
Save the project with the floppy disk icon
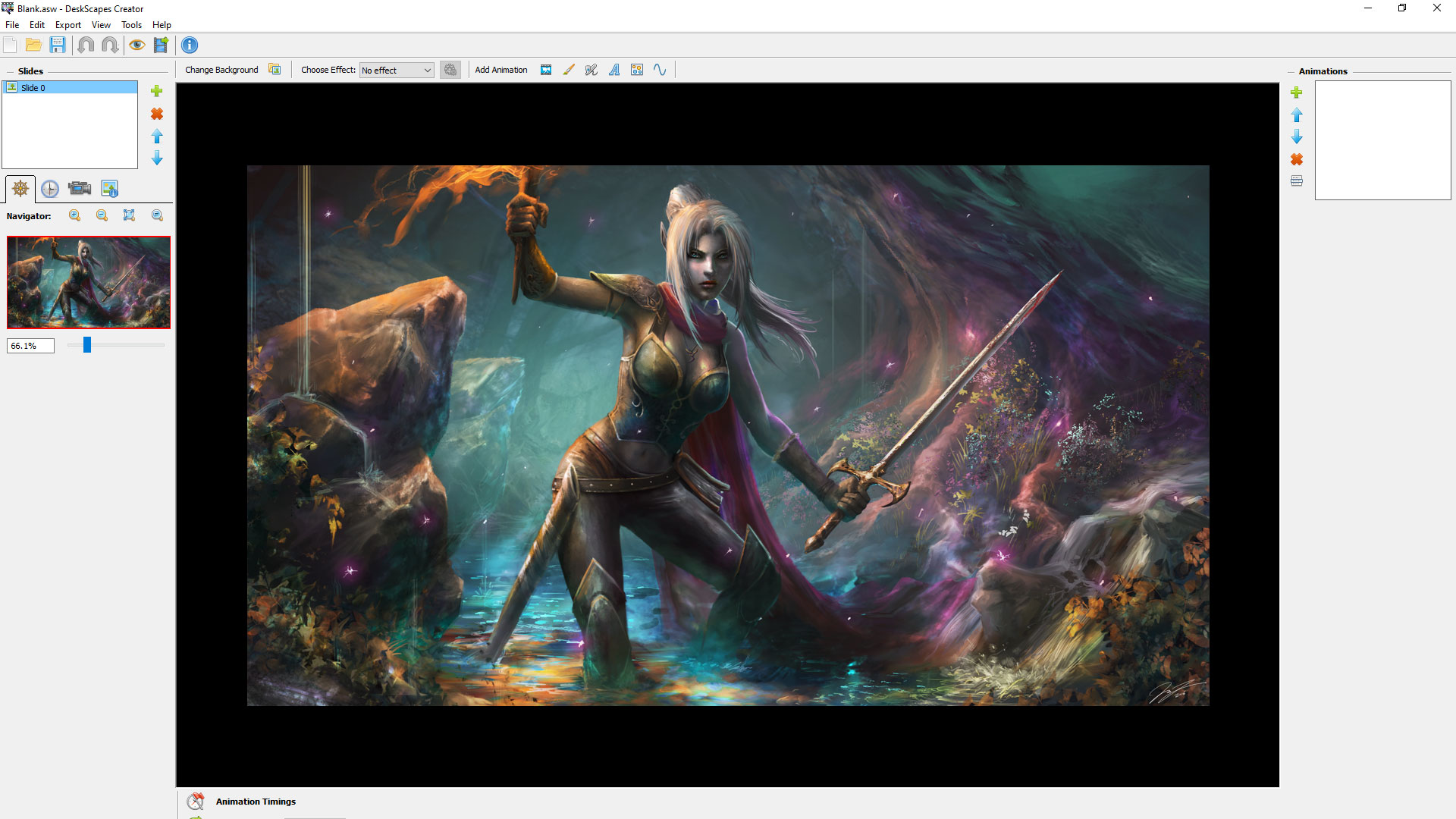tap(58, 45)
